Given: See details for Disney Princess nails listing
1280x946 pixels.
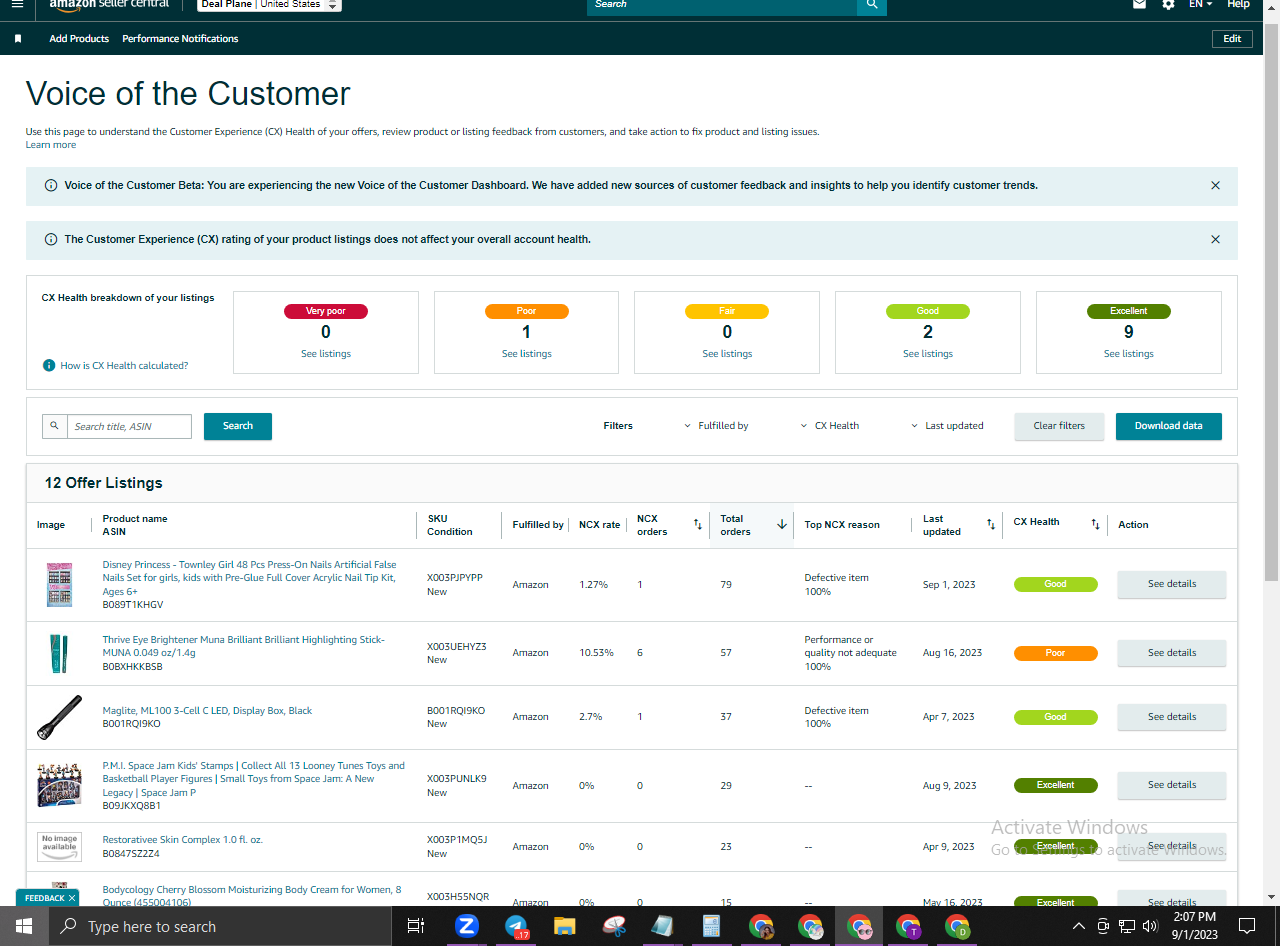Looking at the screenshot, I should click(x=1172, y=584).
